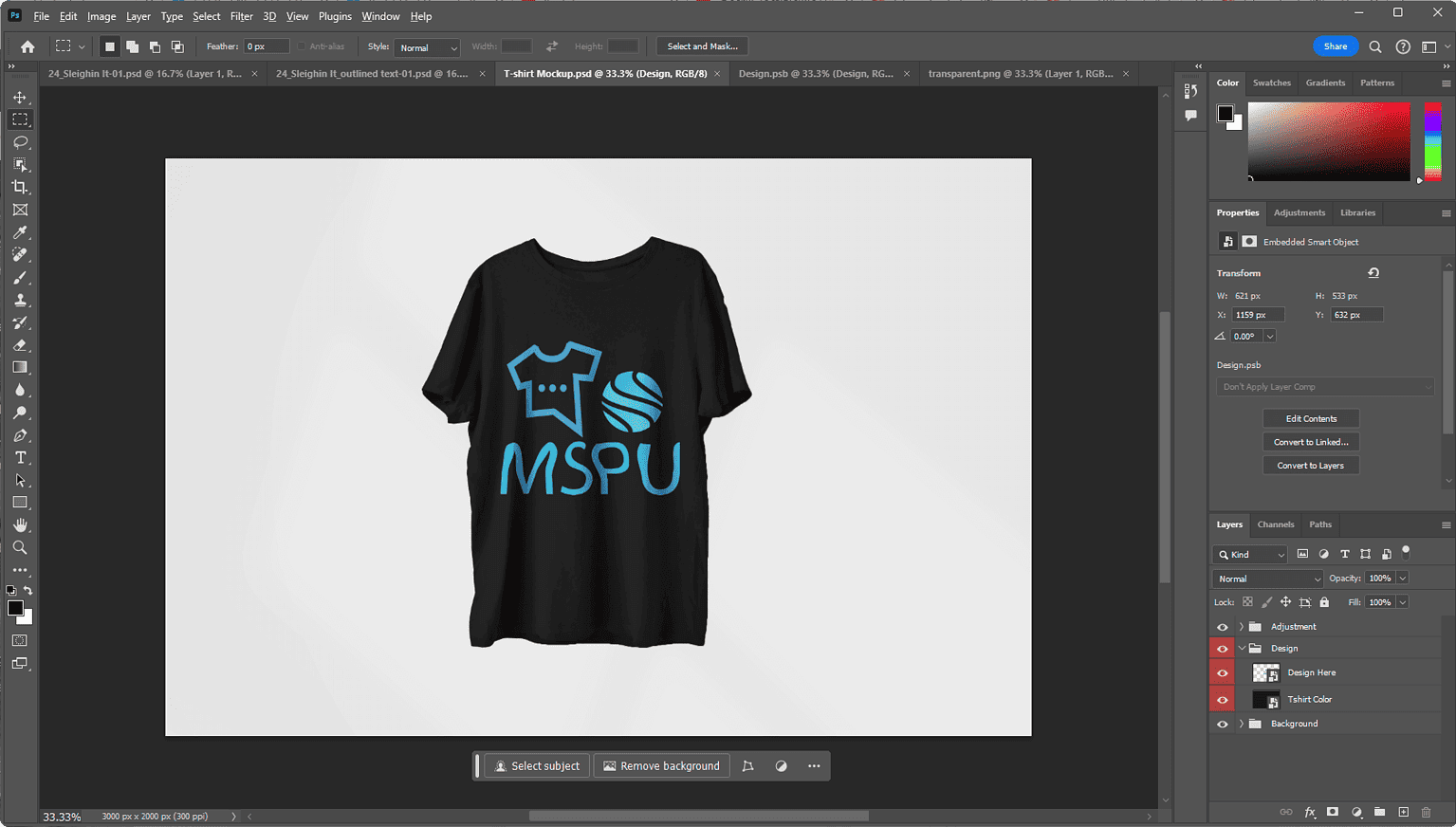Open the Add Layer Mask icon
The height and width of the screenshot is (827, 1456).
tap(1333, 812)
